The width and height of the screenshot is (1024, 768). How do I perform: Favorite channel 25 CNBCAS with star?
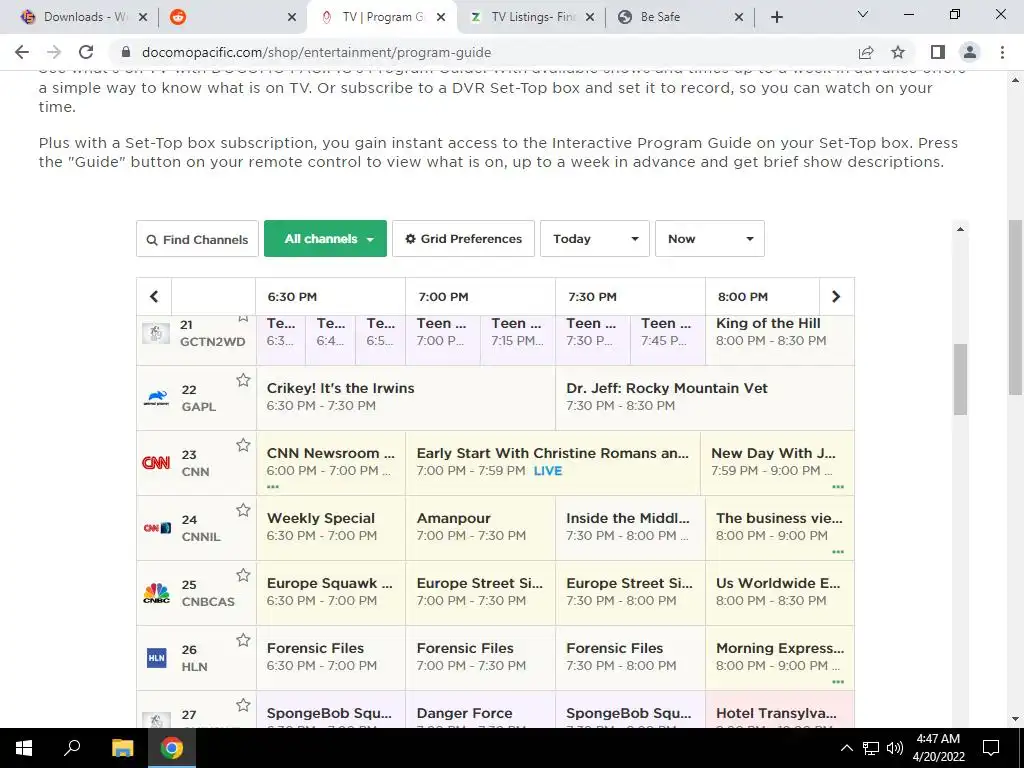coord(243,575)
